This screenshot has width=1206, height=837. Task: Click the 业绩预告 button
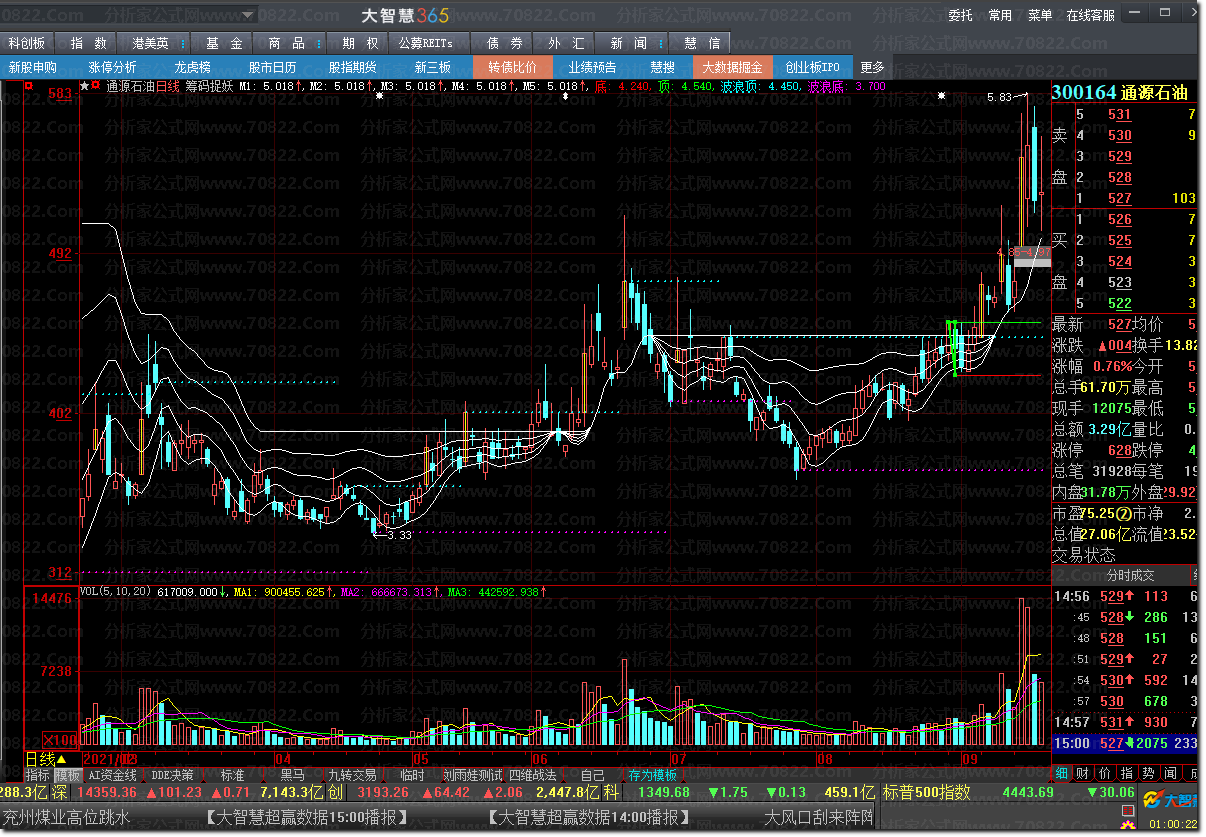592,67
